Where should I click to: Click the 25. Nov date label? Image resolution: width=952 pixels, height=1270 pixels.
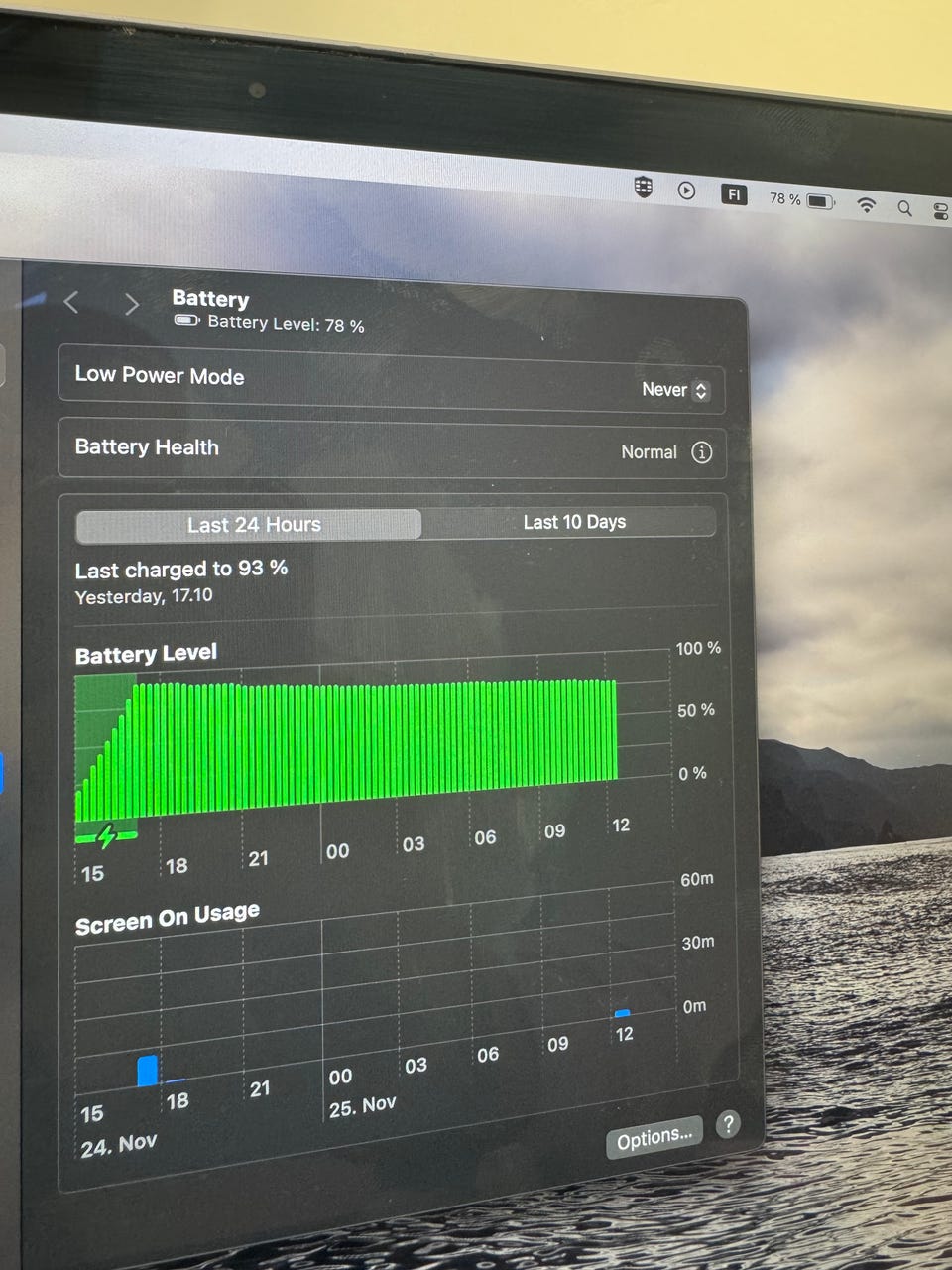[x=363, y=1106]
